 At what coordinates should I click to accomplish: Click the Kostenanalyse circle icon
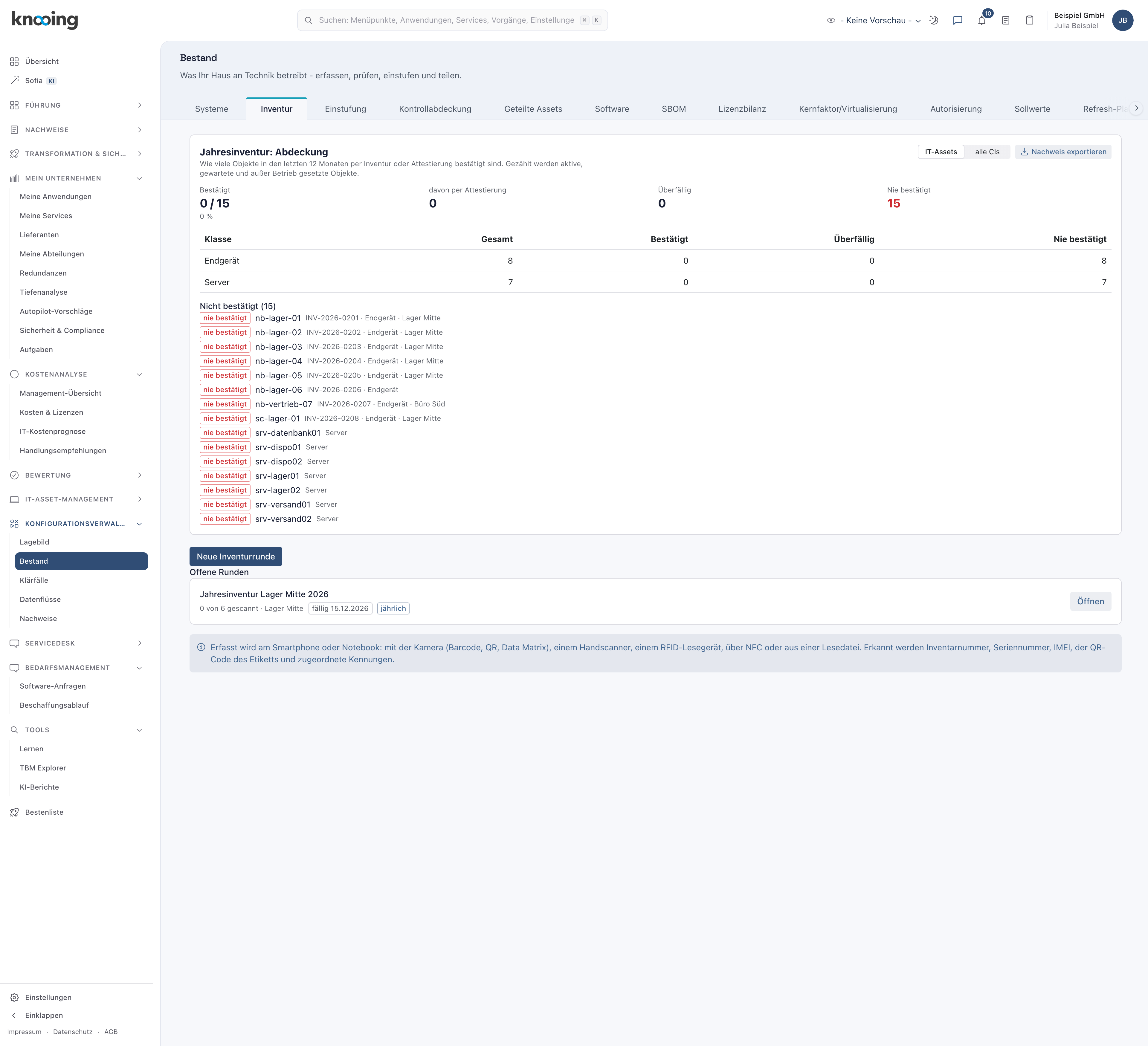[14, 374]
